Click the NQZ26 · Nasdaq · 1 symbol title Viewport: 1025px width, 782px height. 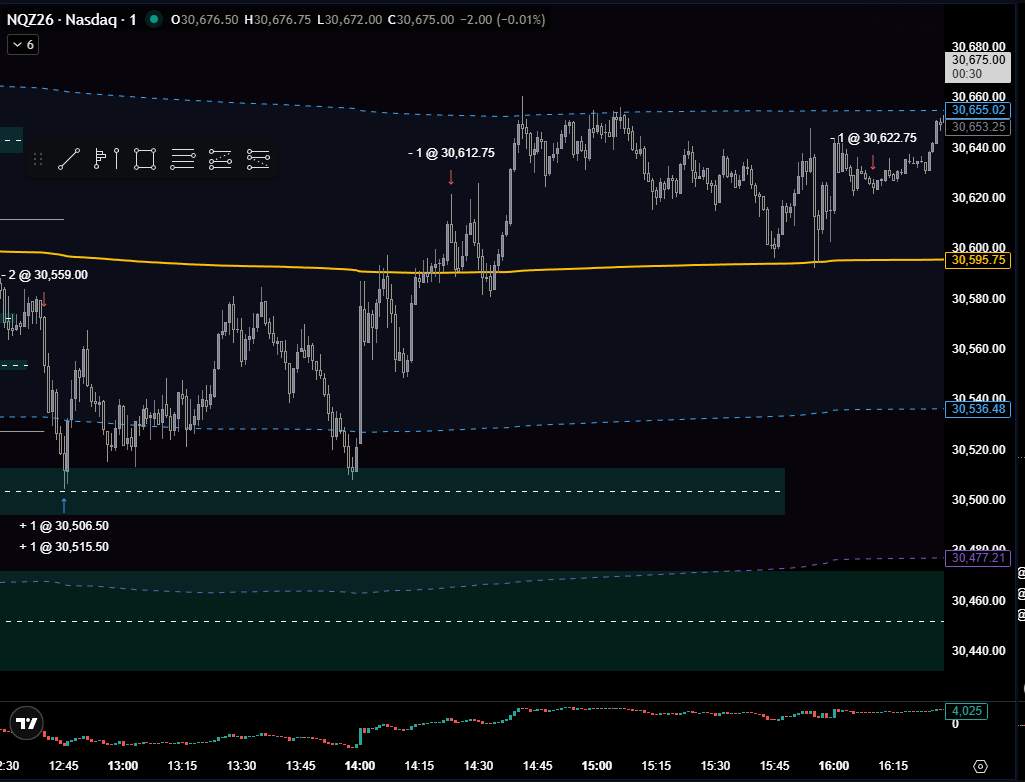coord(72,20)
